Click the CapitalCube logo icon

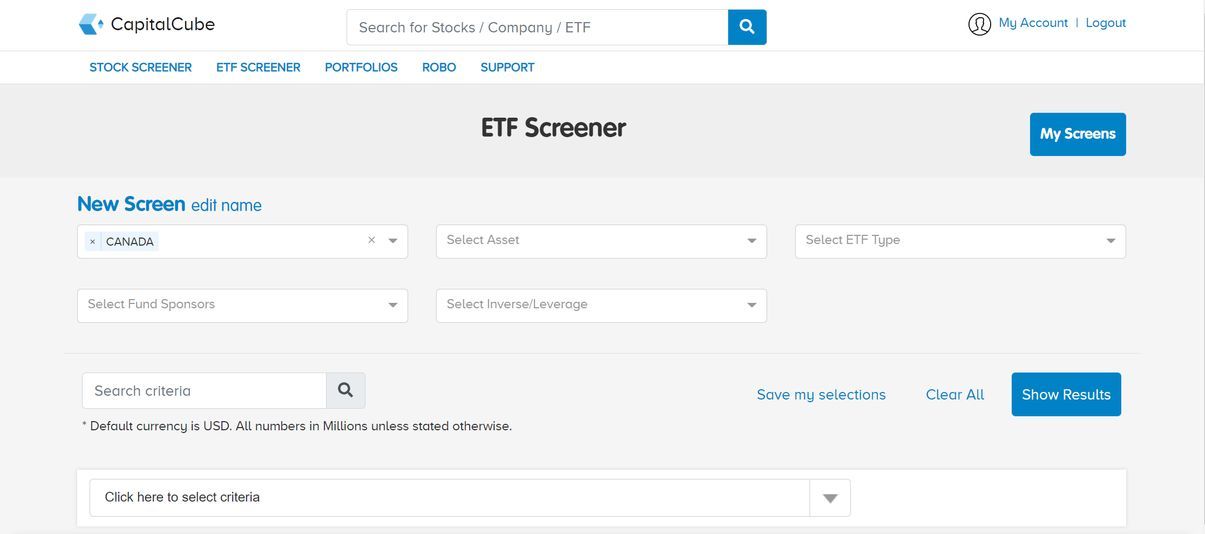pos(91,25)
